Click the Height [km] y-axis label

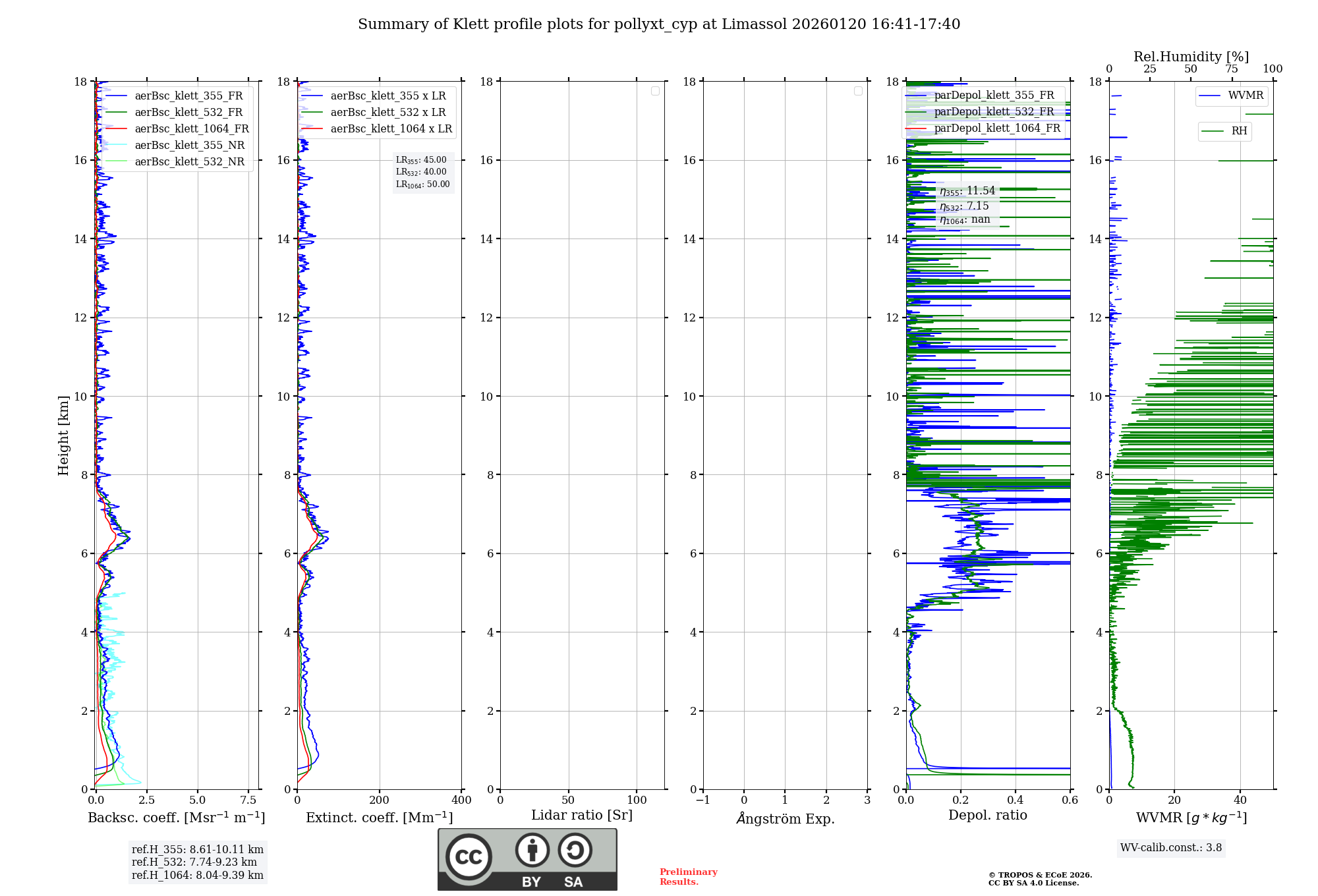coord(63,435)
